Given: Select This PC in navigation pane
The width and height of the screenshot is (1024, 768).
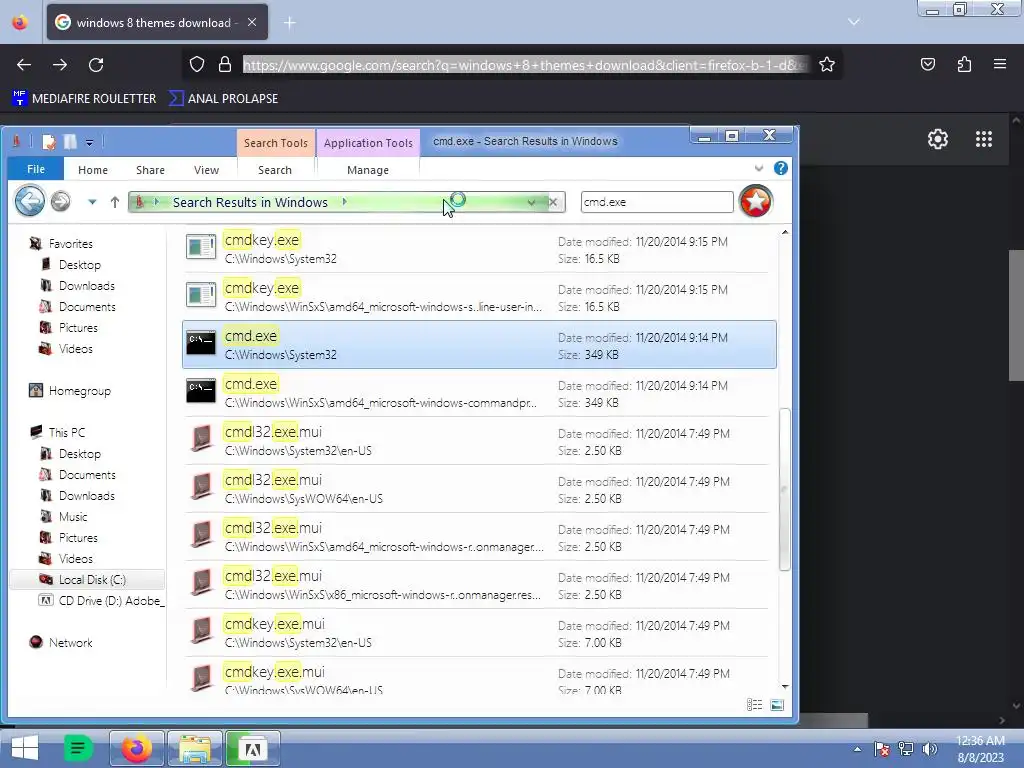Looking at the screenshot, I should (67, 432).
